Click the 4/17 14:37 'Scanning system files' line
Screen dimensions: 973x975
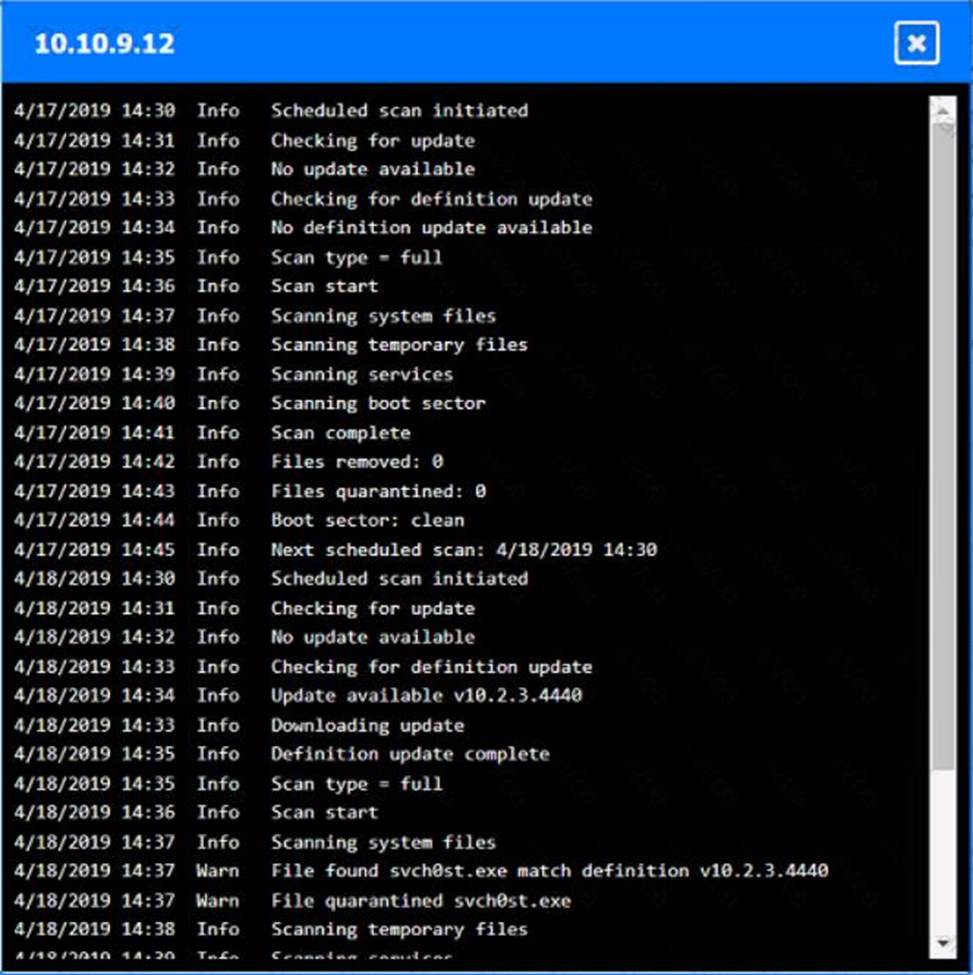click(383, 316)
